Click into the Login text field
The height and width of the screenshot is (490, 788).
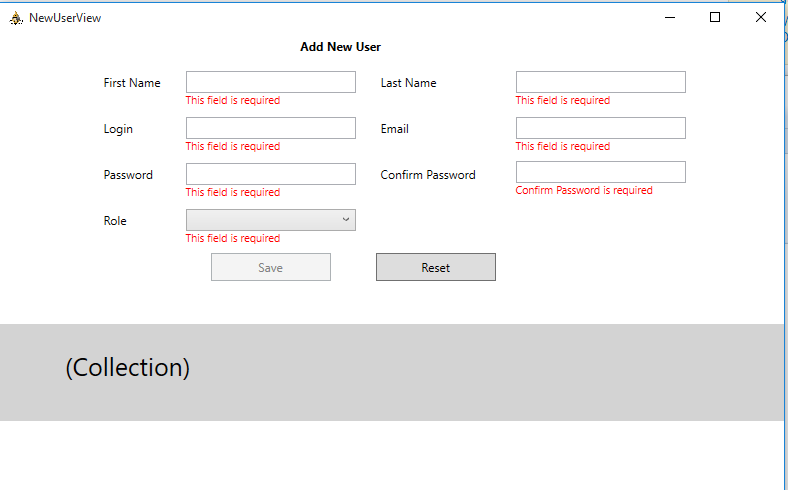click(271, 128)
